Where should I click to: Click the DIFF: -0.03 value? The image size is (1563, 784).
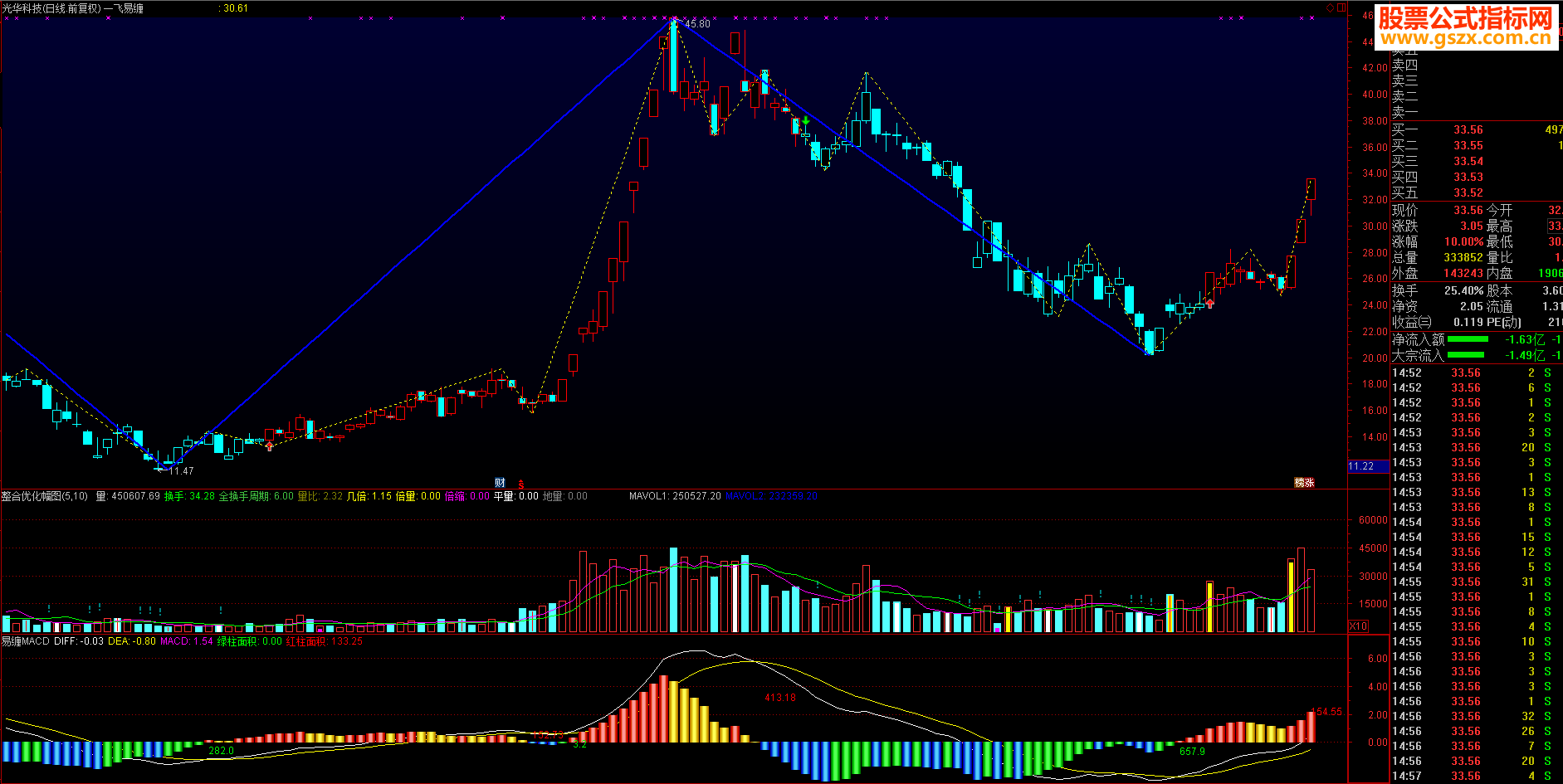coord(79,641)
